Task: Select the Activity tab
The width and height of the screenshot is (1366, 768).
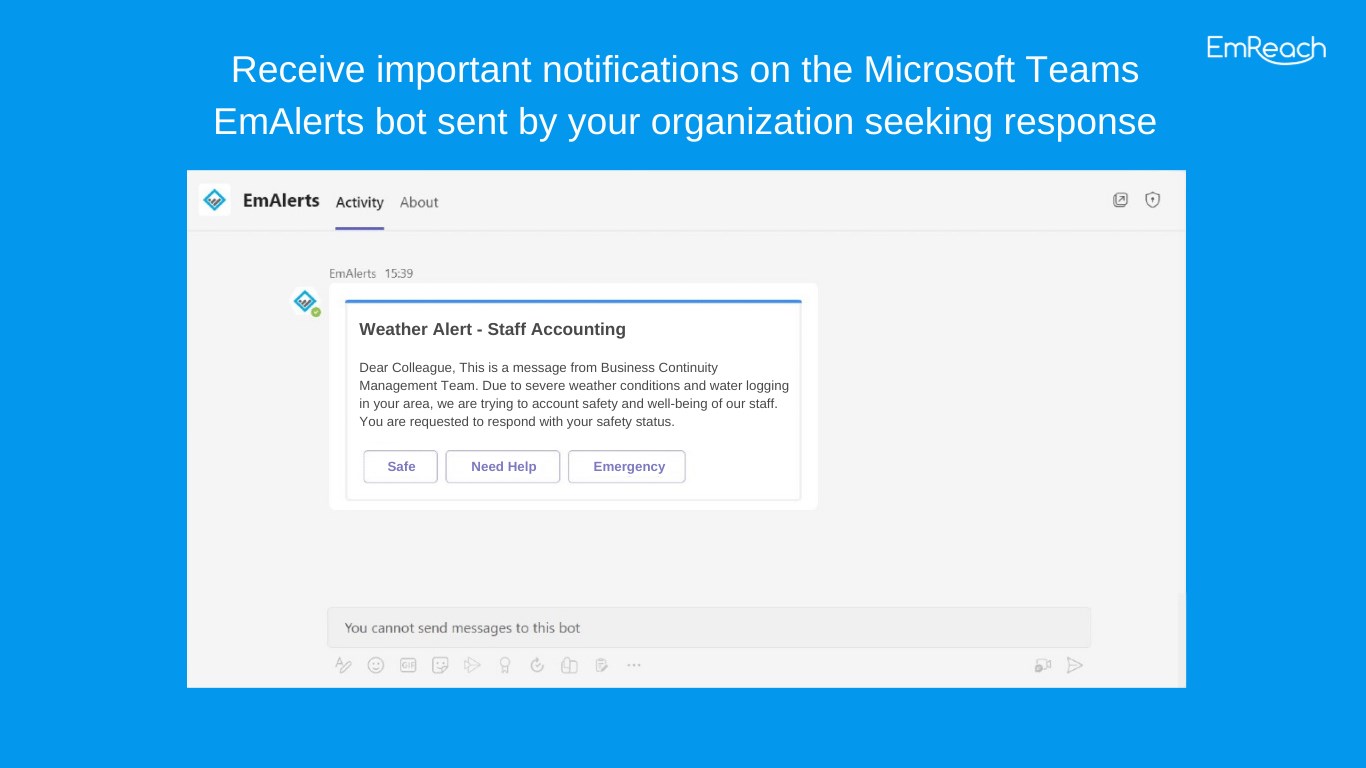Action: click(359, 202)
